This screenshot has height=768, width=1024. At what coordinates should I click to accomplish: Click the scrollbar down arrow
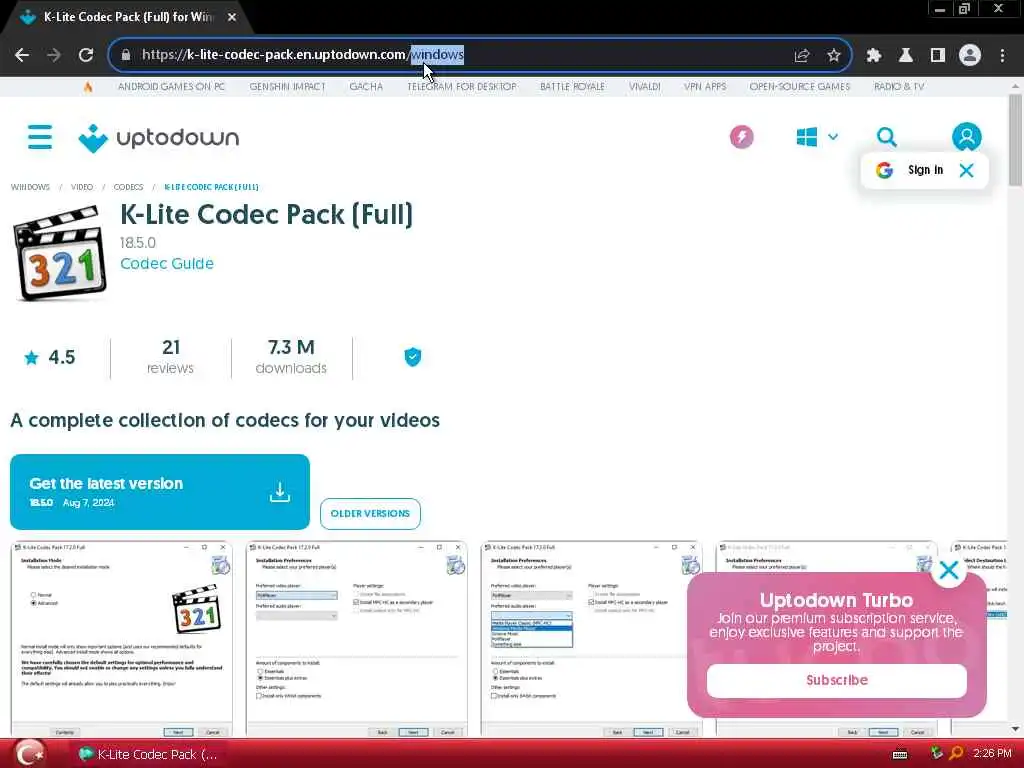1015,728
